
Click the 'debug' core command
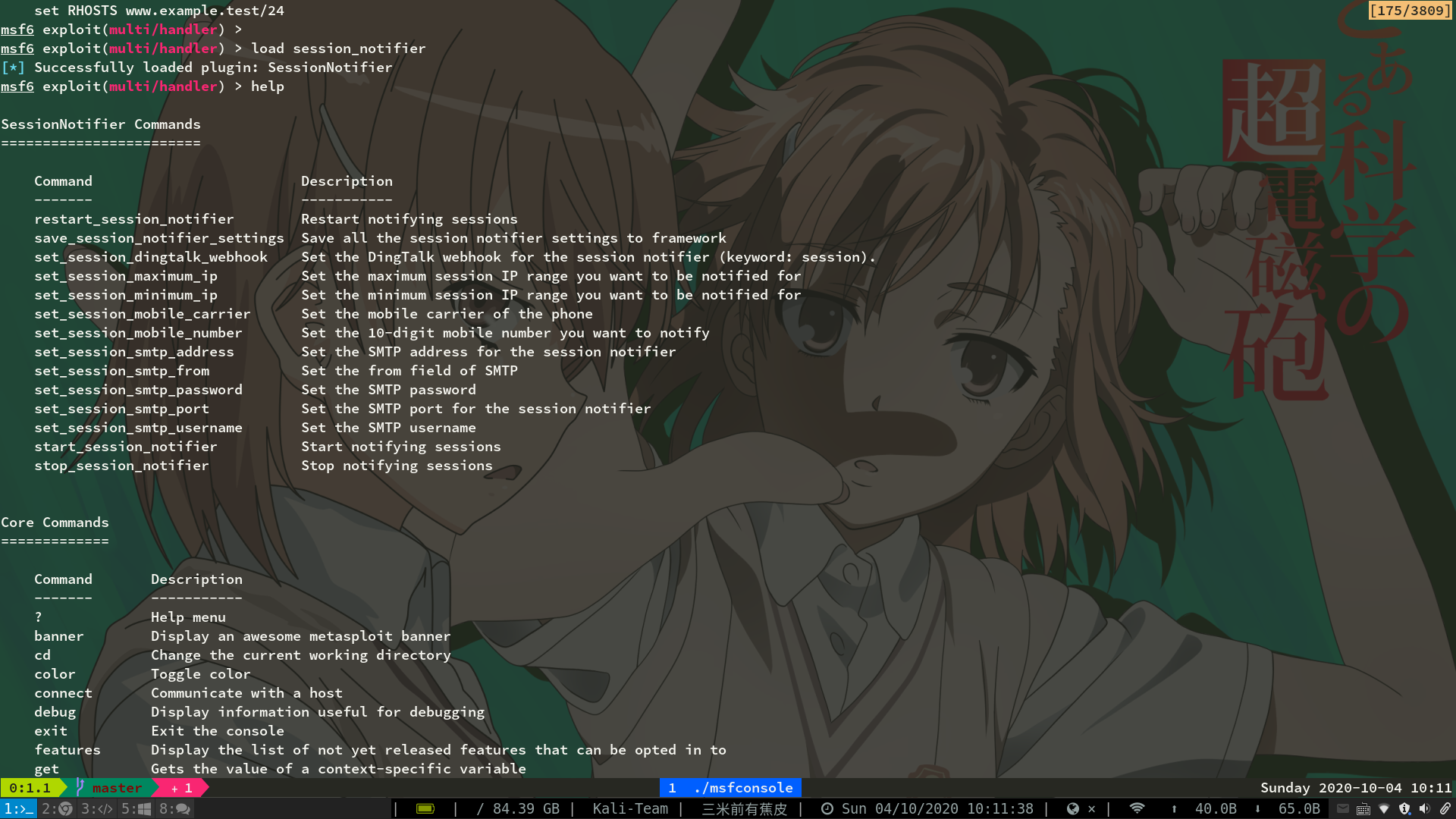[55, 712]
